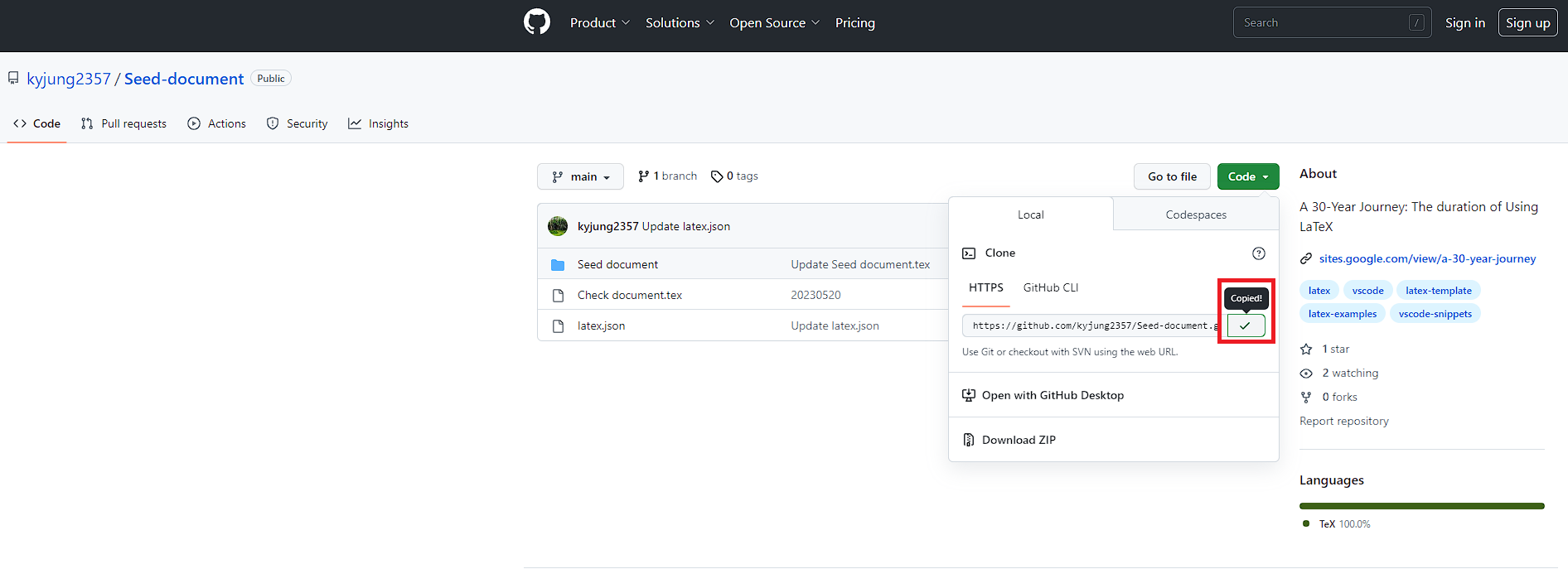Select the GitHub CLI clone option

coord(1050,287)
